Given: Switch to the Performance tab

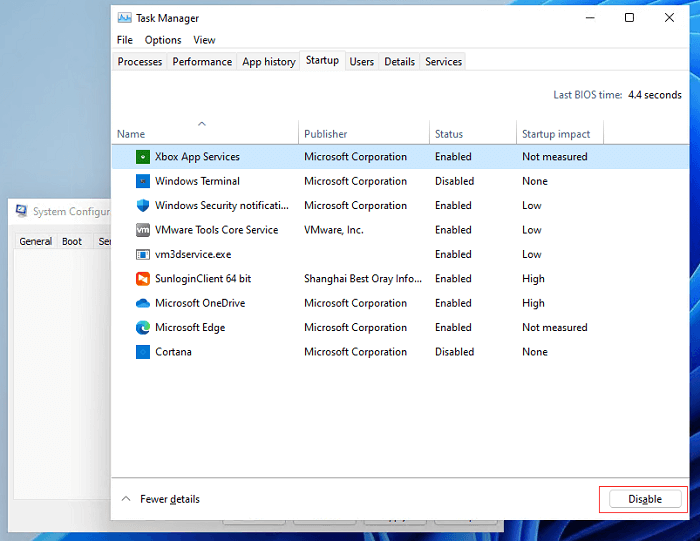Looking at the screenshot, I should tap(202, 62).
